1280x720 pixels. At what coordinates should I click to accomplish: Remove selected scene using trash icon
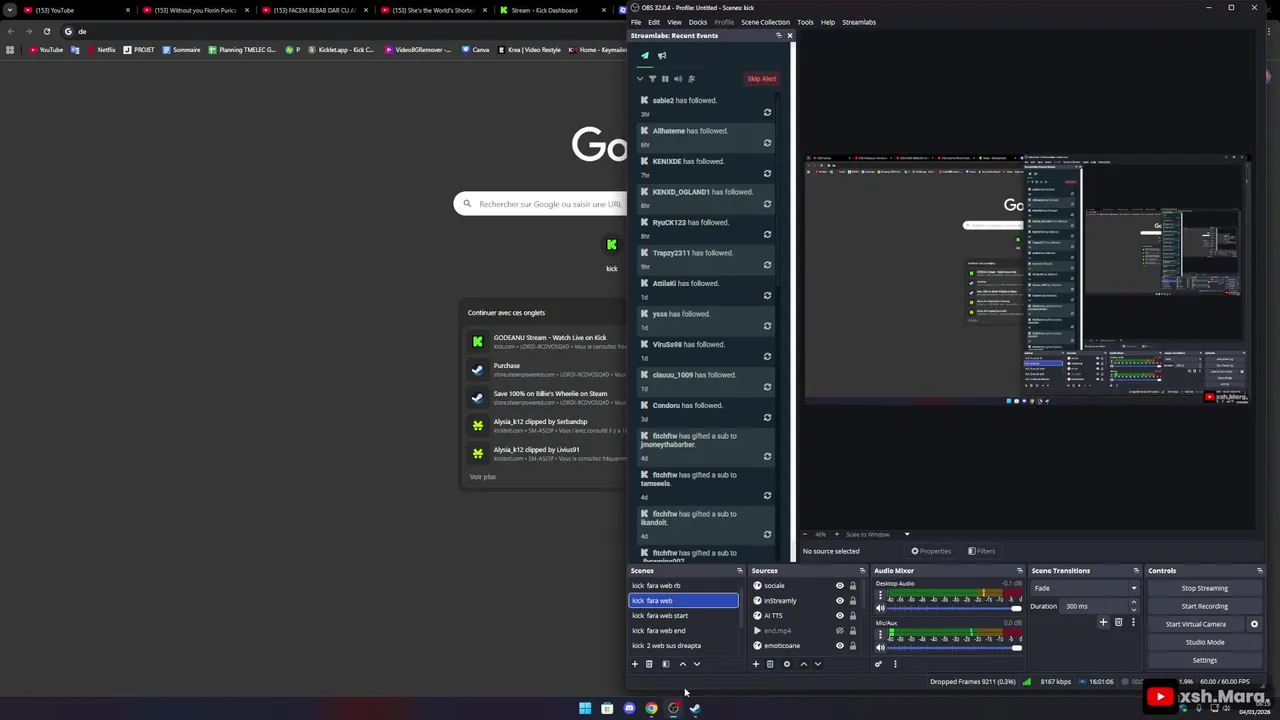tap(648, 664)
